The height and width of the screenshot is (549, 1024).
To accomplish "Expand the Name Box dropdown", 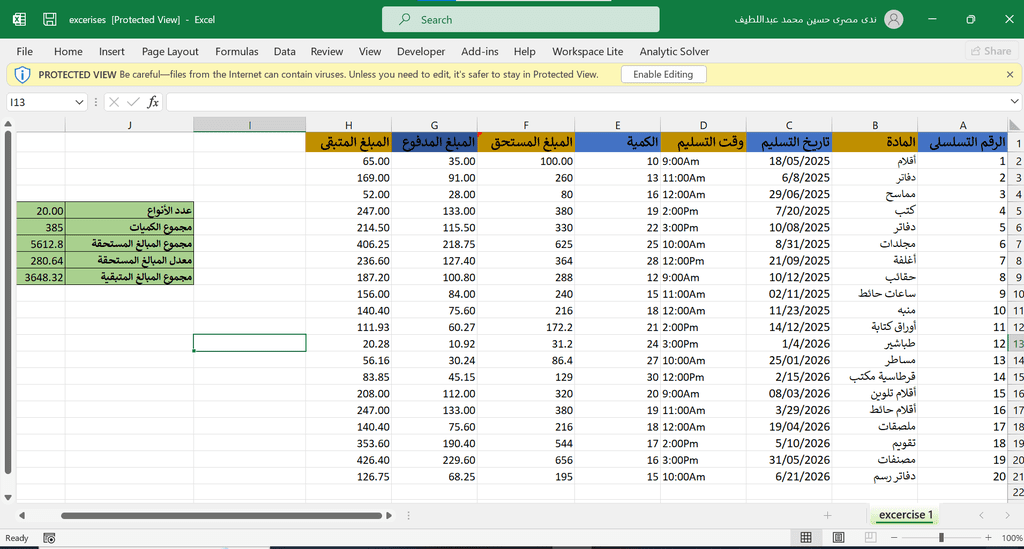I will tap(80, 102).
